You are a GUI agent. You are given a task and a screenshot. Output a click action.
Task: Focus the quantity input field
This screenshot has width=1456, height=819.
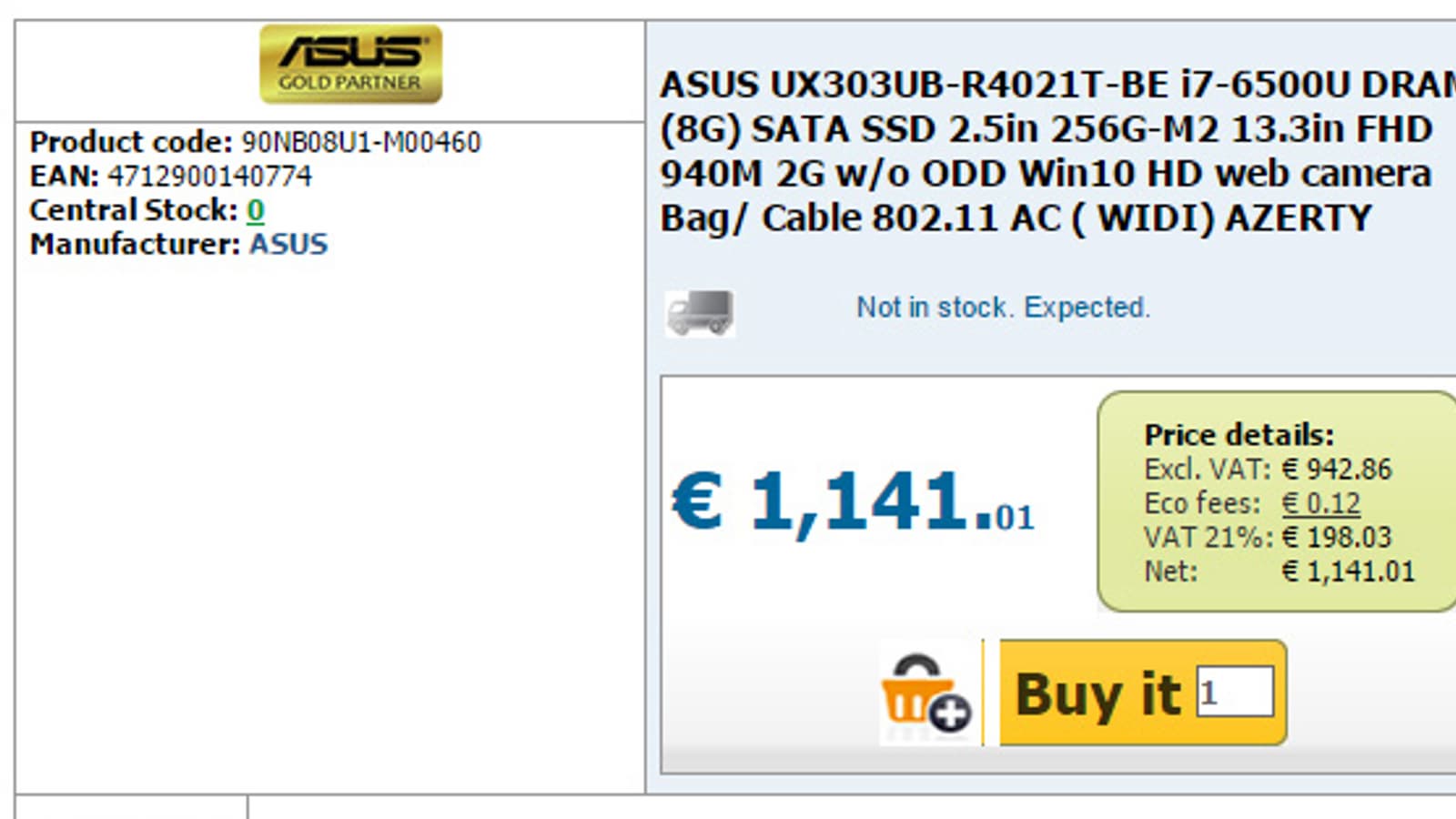(x=1234, y=693)
